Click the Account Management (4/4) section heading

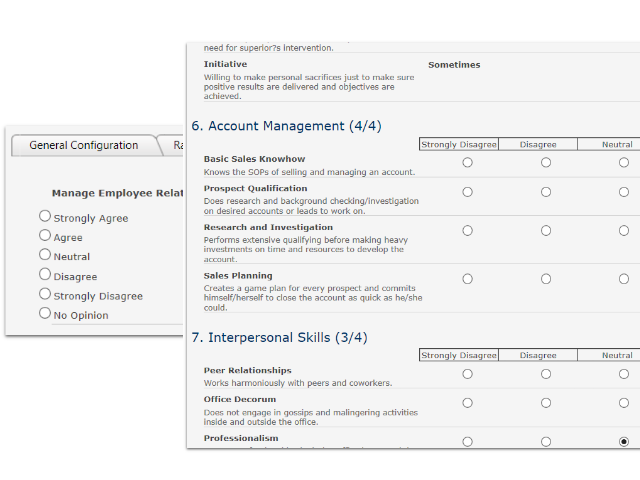tap(287, 126)
